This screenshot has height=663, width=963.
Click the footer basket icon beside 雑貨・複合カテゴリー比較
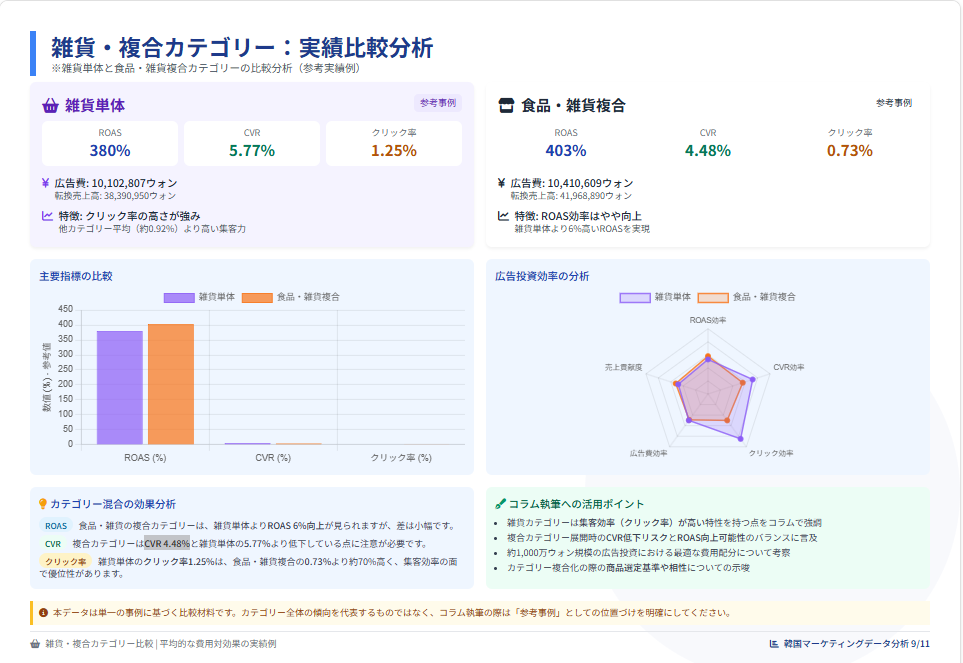(36, 644)
